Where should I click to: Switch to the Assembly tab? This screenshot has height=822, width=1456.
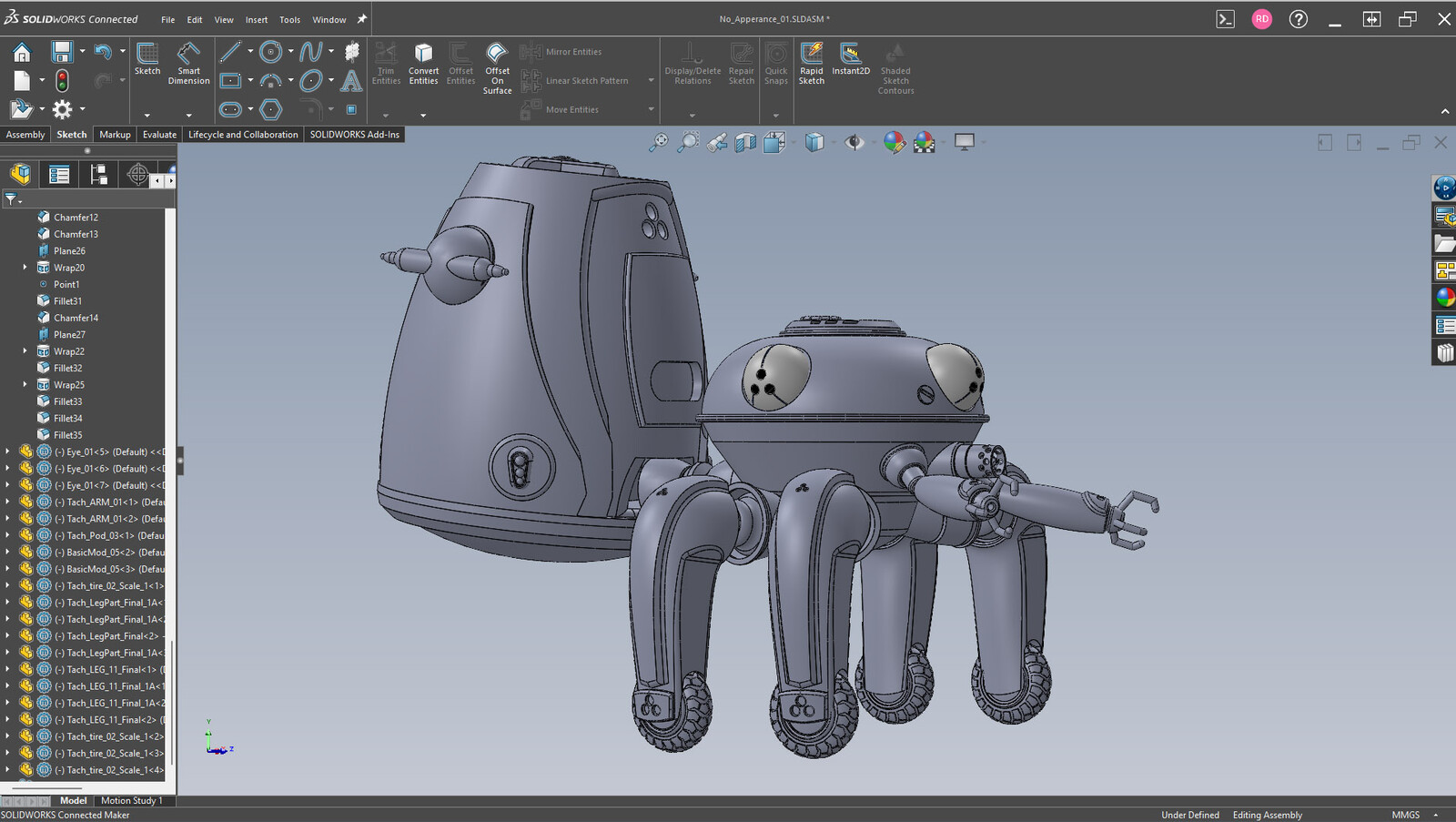tap(25, 135)
